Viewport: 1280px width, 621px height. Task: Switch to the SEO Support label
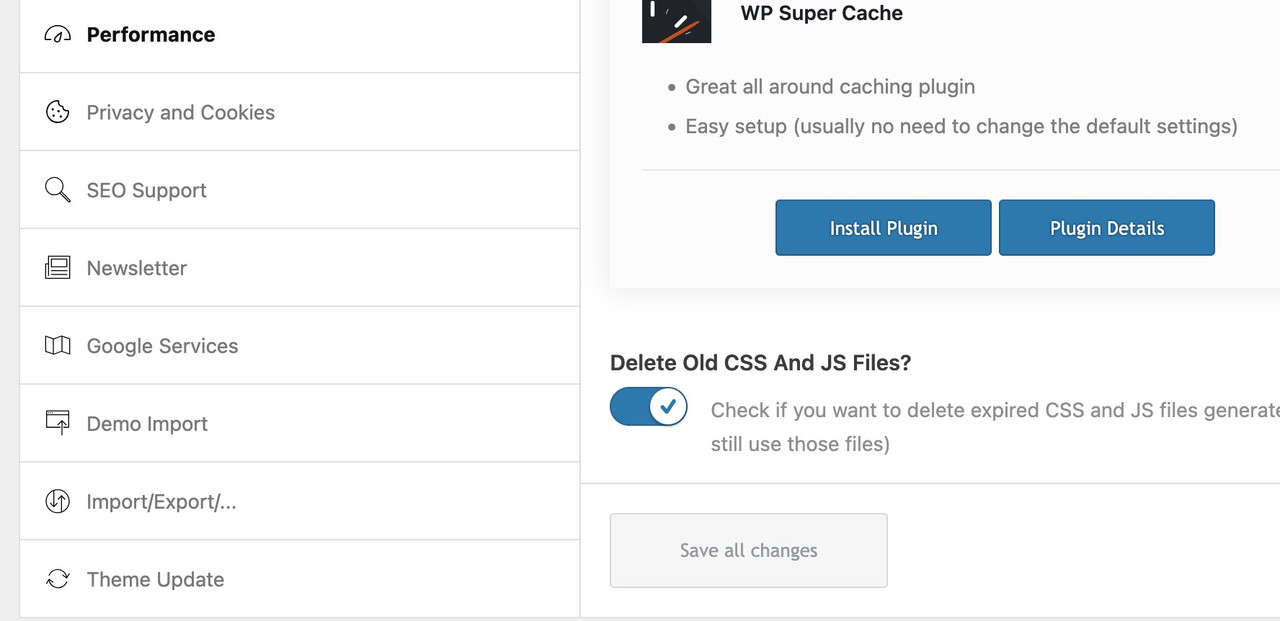[x=146, y=190]
